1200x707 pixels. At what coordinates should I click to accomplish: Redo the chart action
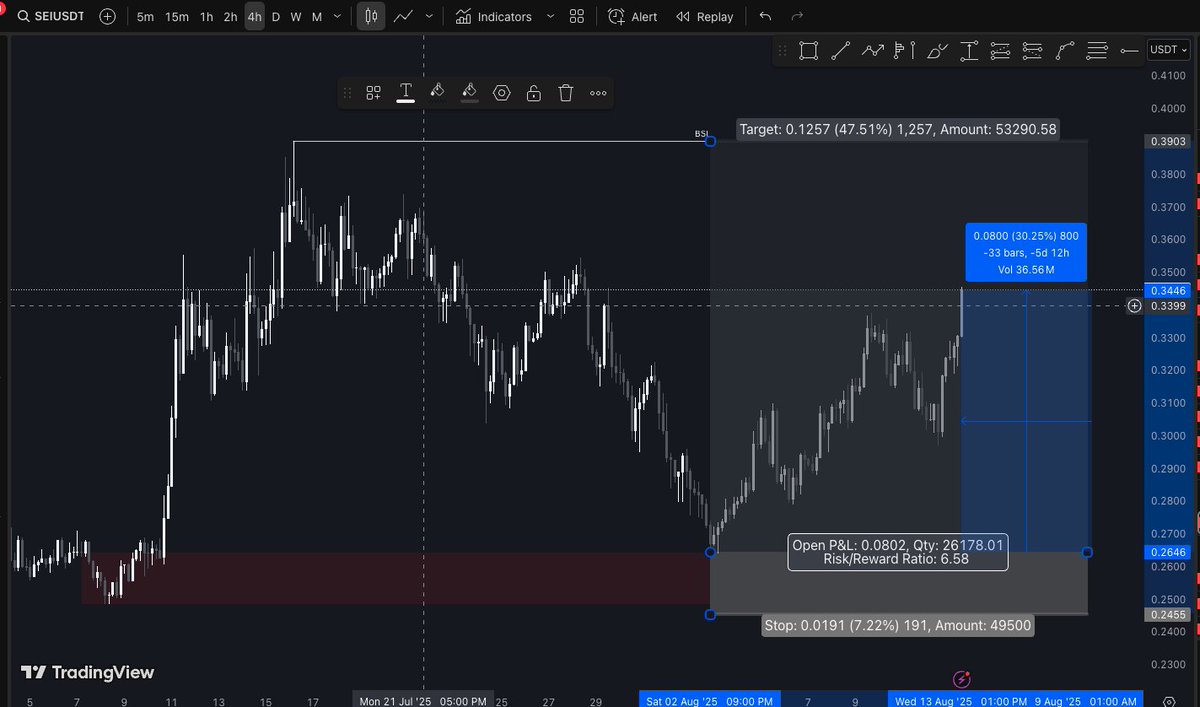(x=797, y=17)
